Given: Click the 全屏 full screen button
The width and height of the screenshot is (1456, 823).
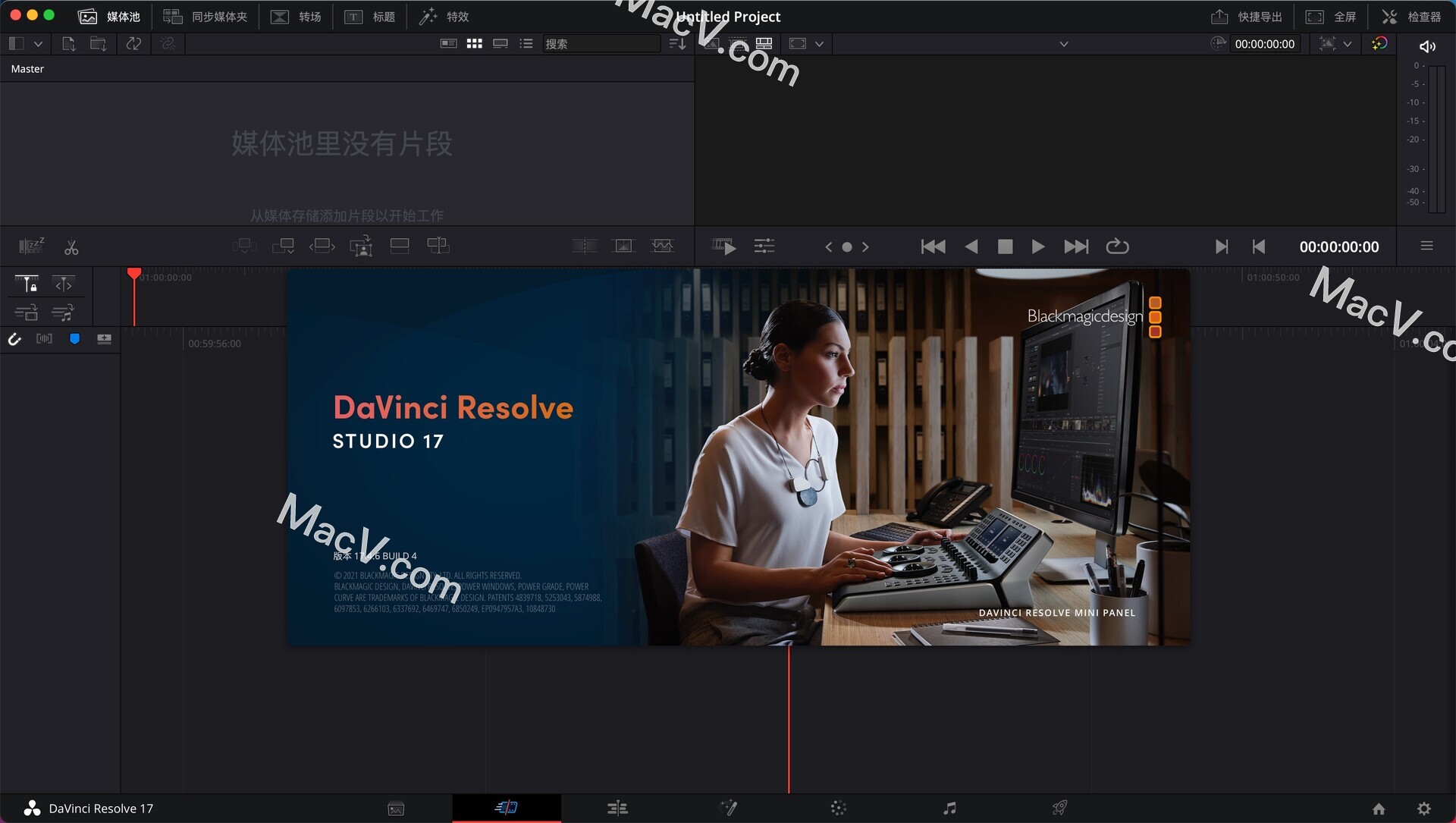Looking at the screenshot, I should pyautogui.click(x=1331, y=16).
